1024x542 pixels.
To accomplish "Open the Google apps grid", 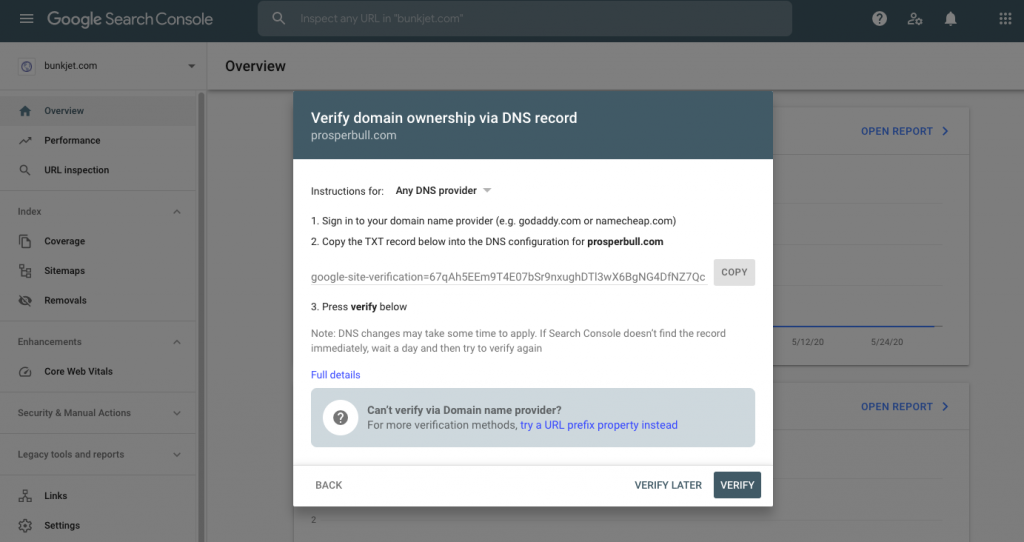I will pos(1005,19).
